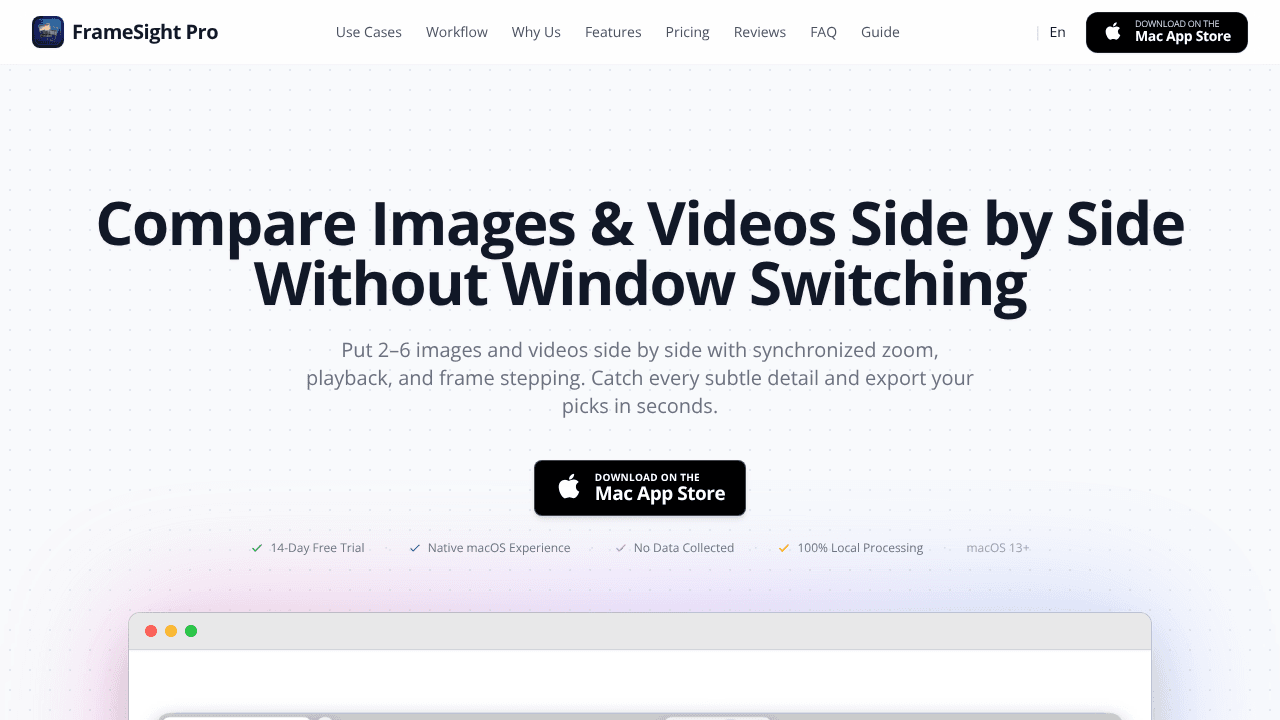Click hero Download on the Mac App Store button
This screenshot has width=1280, height=720.
point(640,488)
